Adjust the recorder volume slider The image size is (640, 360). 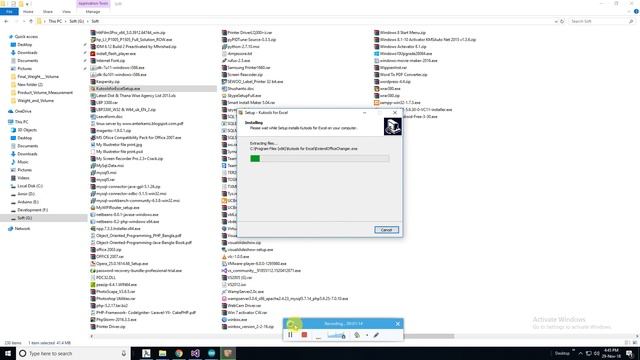337,335
